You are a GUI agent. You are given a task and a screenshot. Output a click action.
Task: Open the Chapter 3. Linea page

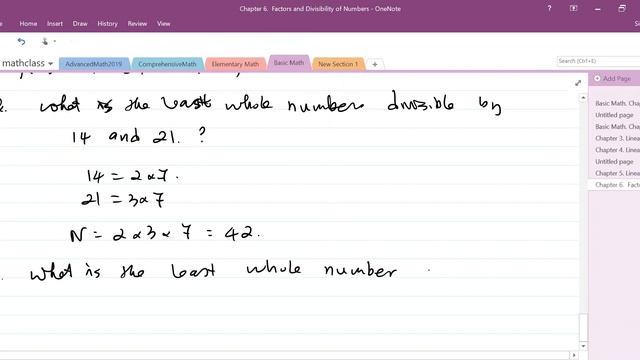click(617, 138)
